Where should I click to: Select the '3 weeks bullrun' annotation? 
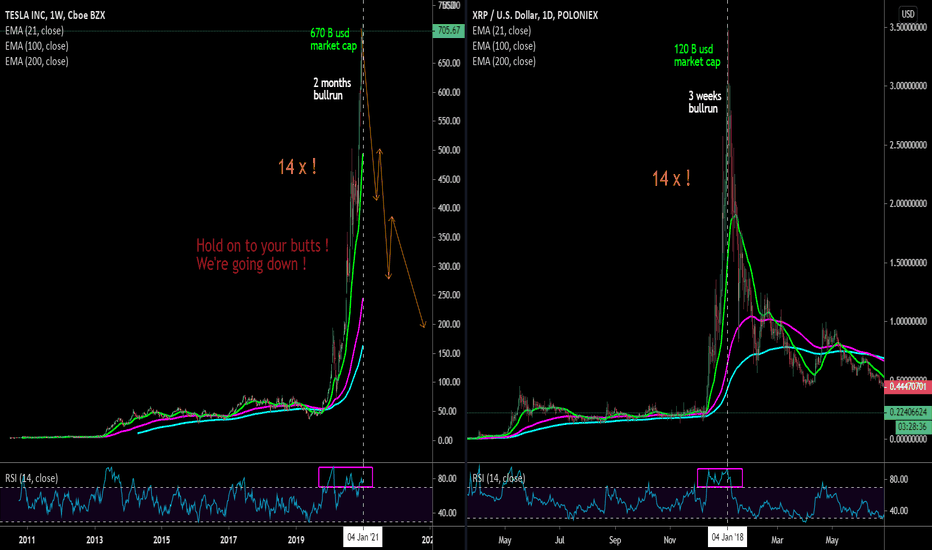coord(704,102)
